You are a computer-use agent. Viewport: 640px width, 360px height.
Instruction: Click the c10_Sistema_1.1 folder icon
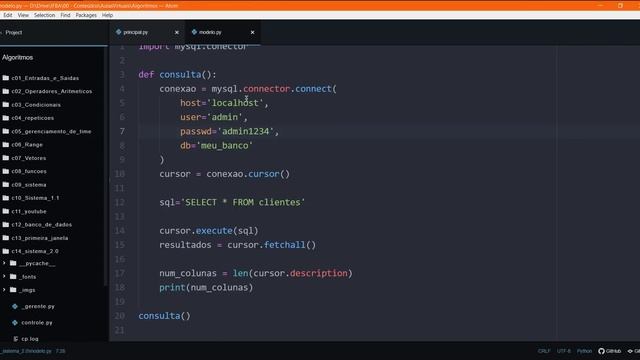click(6, 198)
